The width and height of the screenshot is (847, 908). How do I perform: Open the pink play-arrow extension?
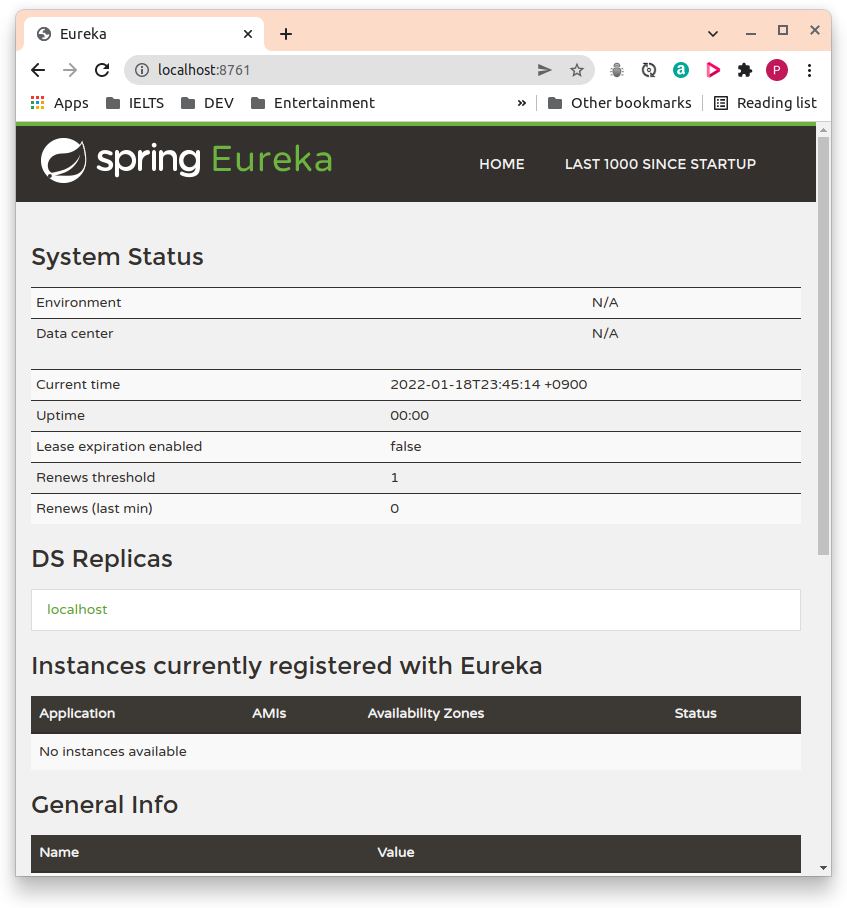click(713, 70)
